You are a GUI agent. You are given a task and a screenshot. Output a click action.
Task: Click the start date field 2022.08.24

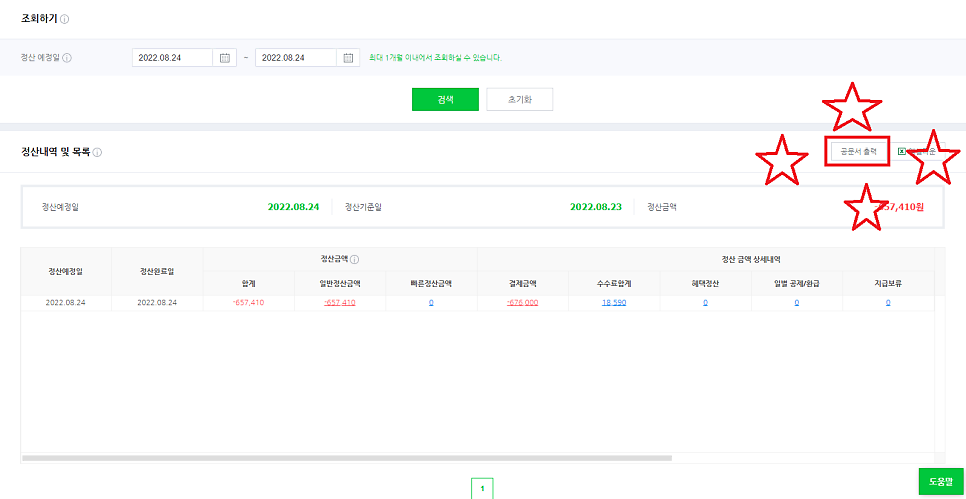point(172,58)
